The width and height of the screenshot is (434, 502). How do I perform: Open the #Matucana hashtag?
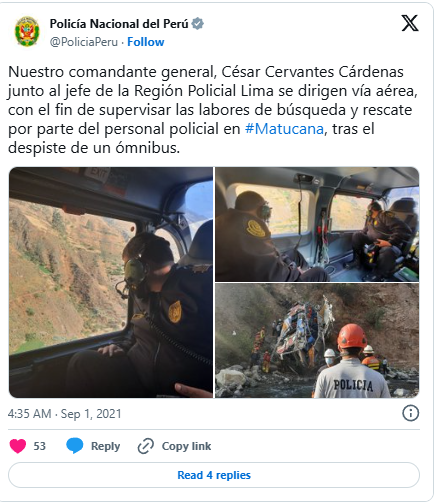point(284,129)
